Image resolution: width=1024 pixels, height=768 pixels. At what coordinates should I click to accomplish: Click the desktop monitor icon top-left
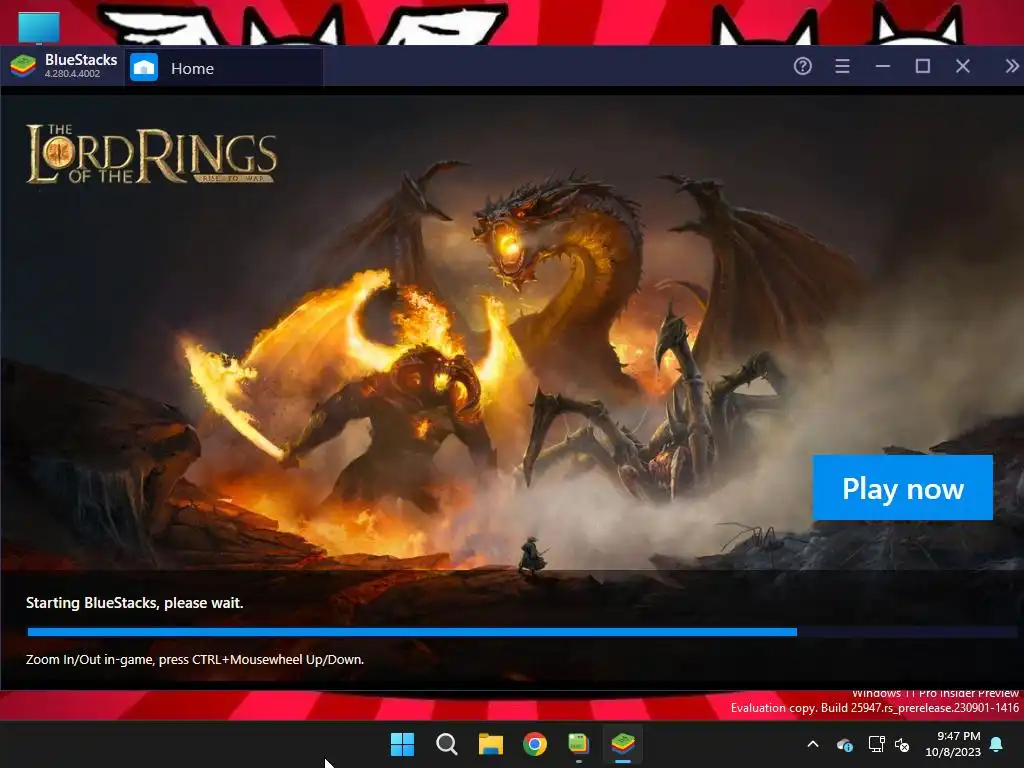point(39,27)
